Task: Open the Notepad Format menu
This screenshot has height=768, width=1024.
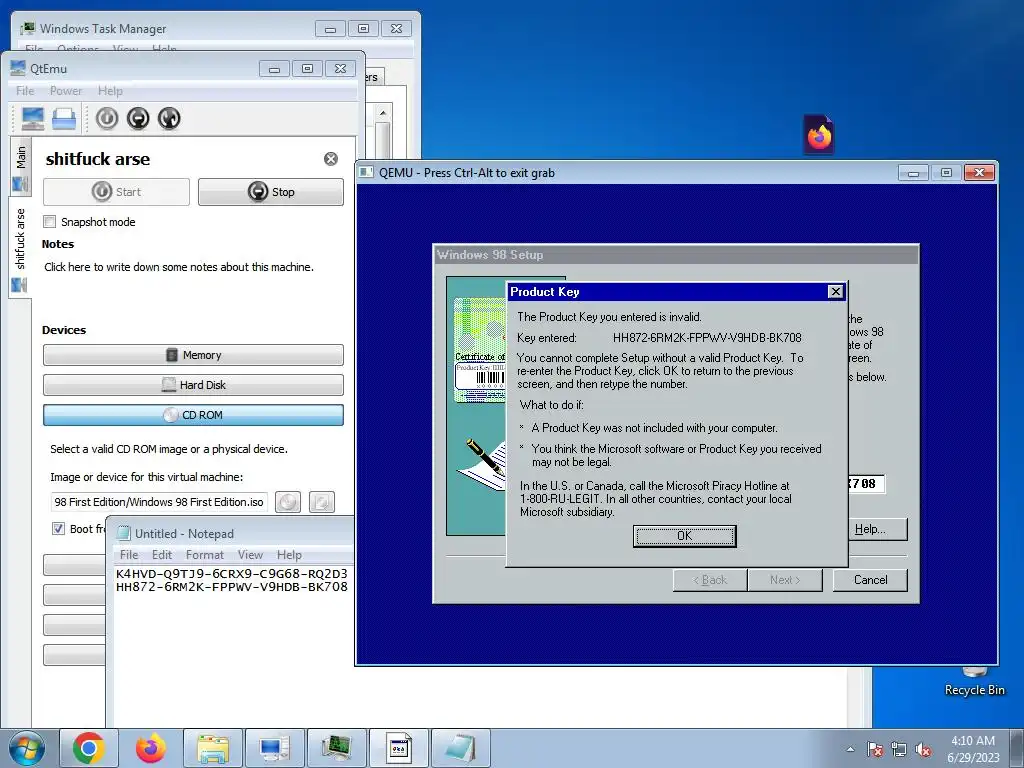Action: (x=204, y=554)
